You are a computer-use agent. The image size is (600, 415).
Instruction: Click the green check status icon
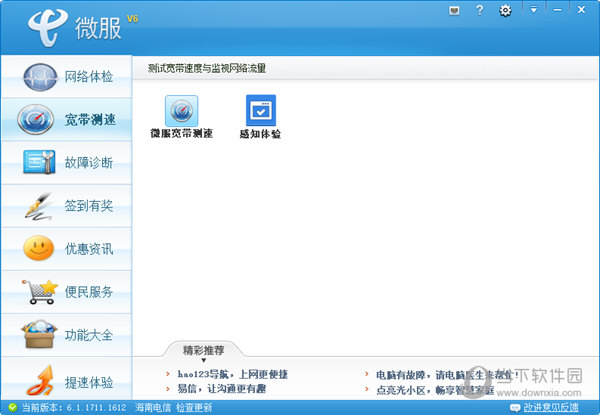point(13,407)
